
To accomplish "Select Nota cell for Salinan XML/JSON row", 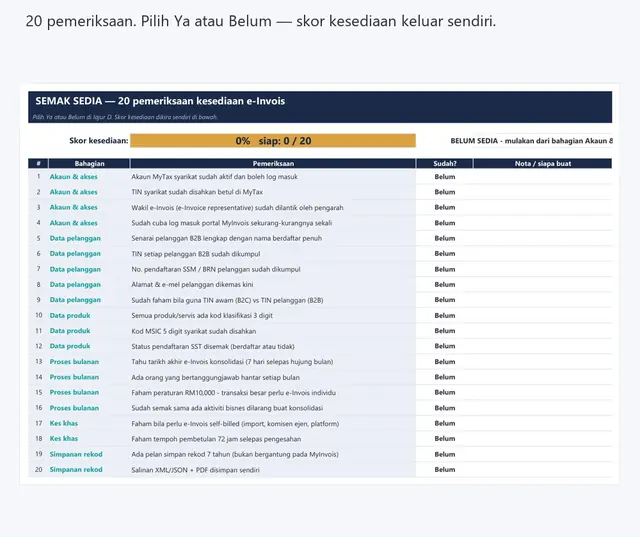I will (x=542, y=470).
